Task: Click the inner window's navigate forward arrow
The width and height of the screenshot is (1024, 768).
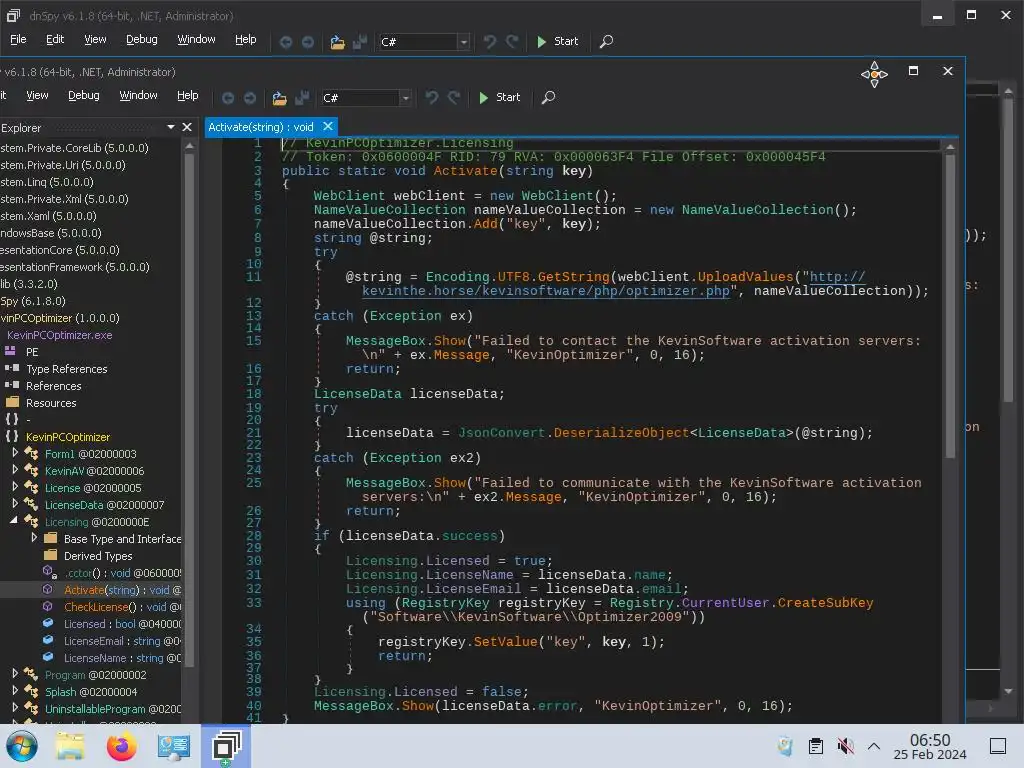Action: coord(250,98)
